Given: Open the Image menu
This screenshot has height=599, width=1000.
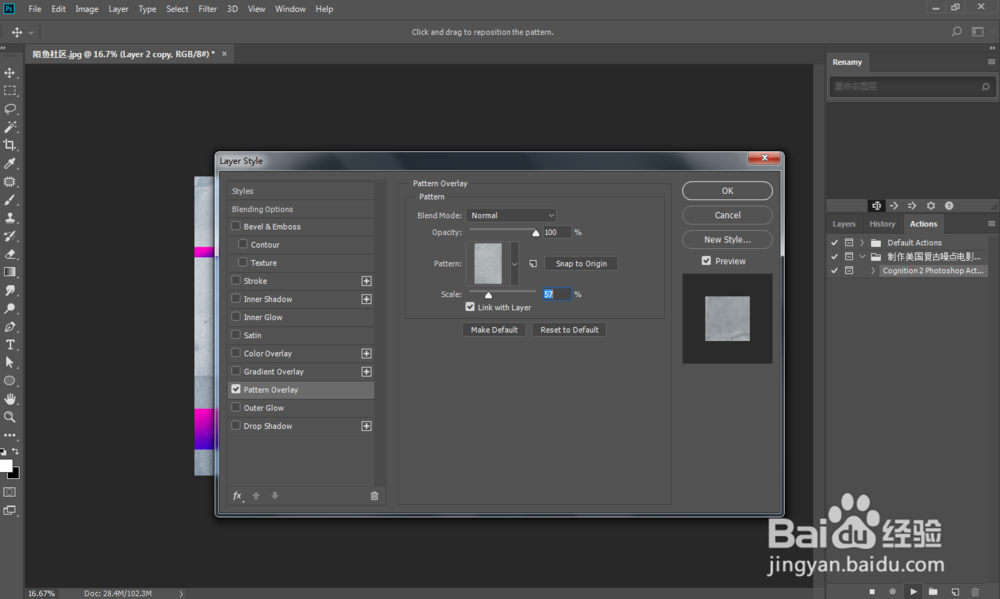Looking at the screenshot, I should [x=87, y=9].
